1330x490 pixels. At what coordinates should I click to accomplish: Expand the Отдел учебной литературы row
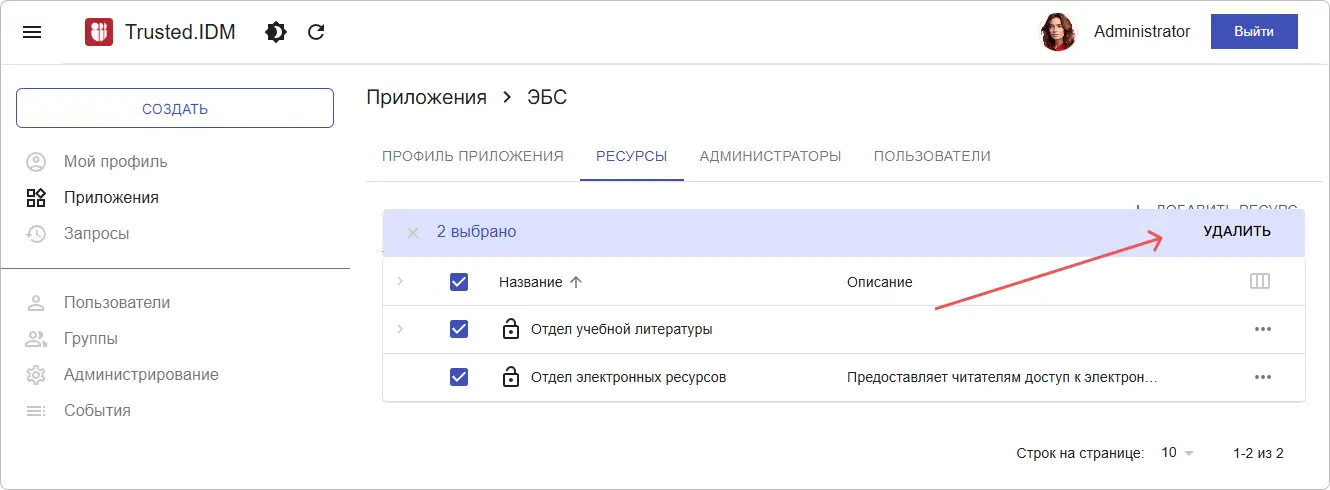click(x=400, y=329)
